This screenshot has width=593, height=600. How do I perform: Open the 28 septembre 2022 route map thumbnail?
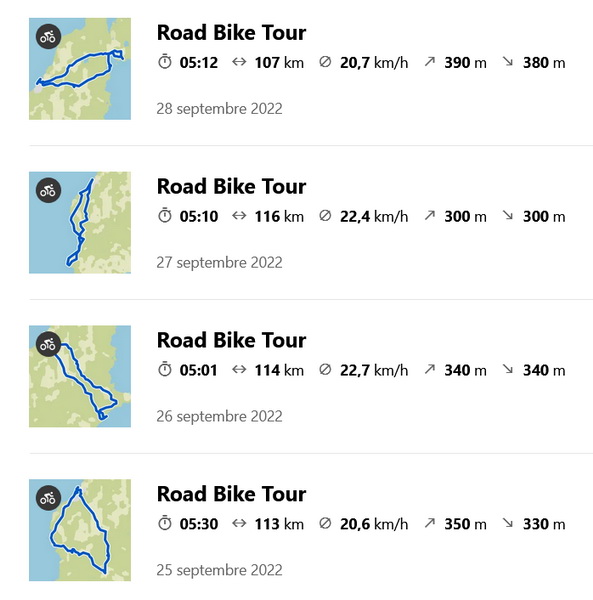80,68
